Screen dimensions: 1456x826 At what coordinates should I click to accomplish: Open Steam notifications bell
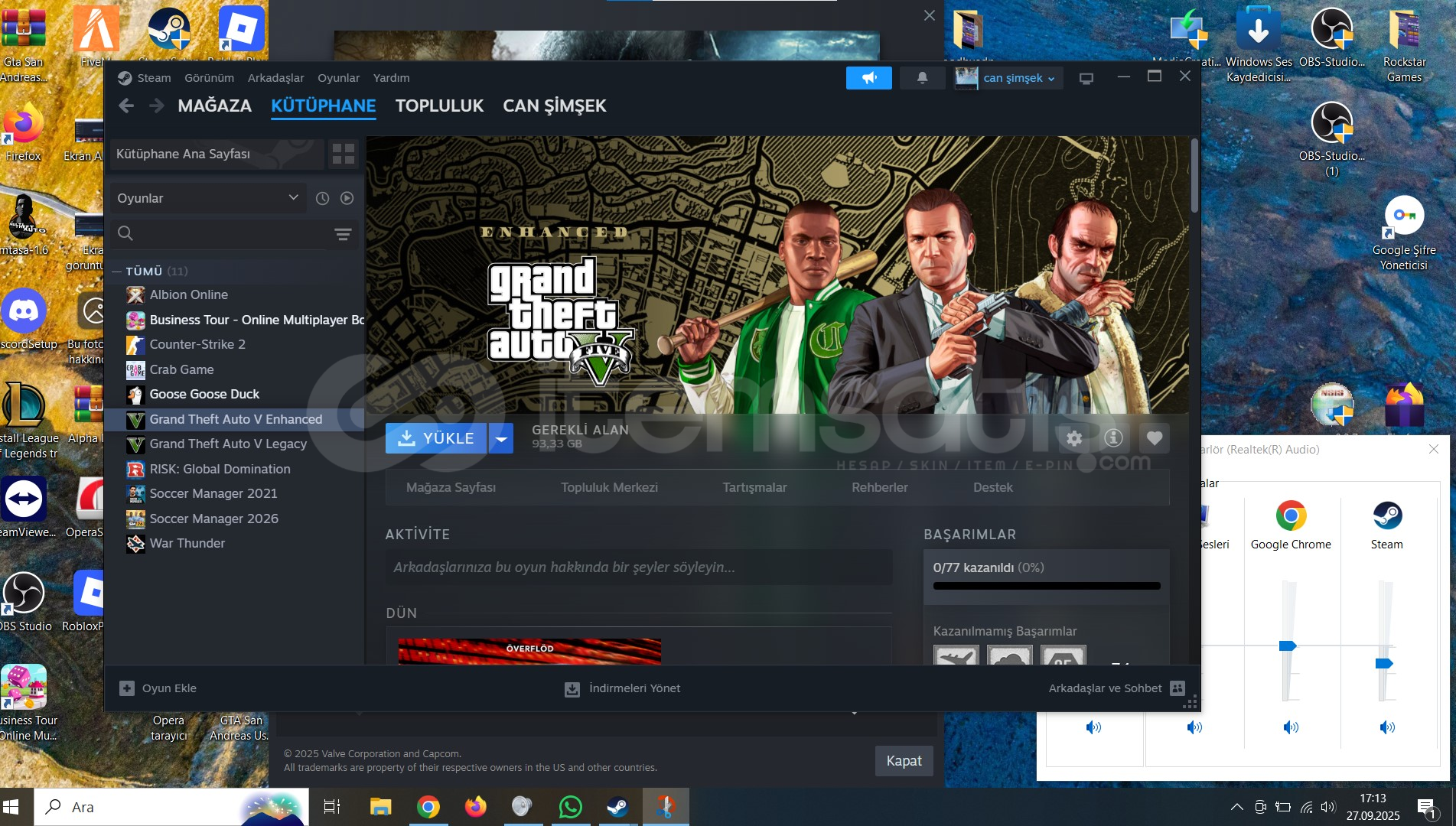(x=922, y=78)
